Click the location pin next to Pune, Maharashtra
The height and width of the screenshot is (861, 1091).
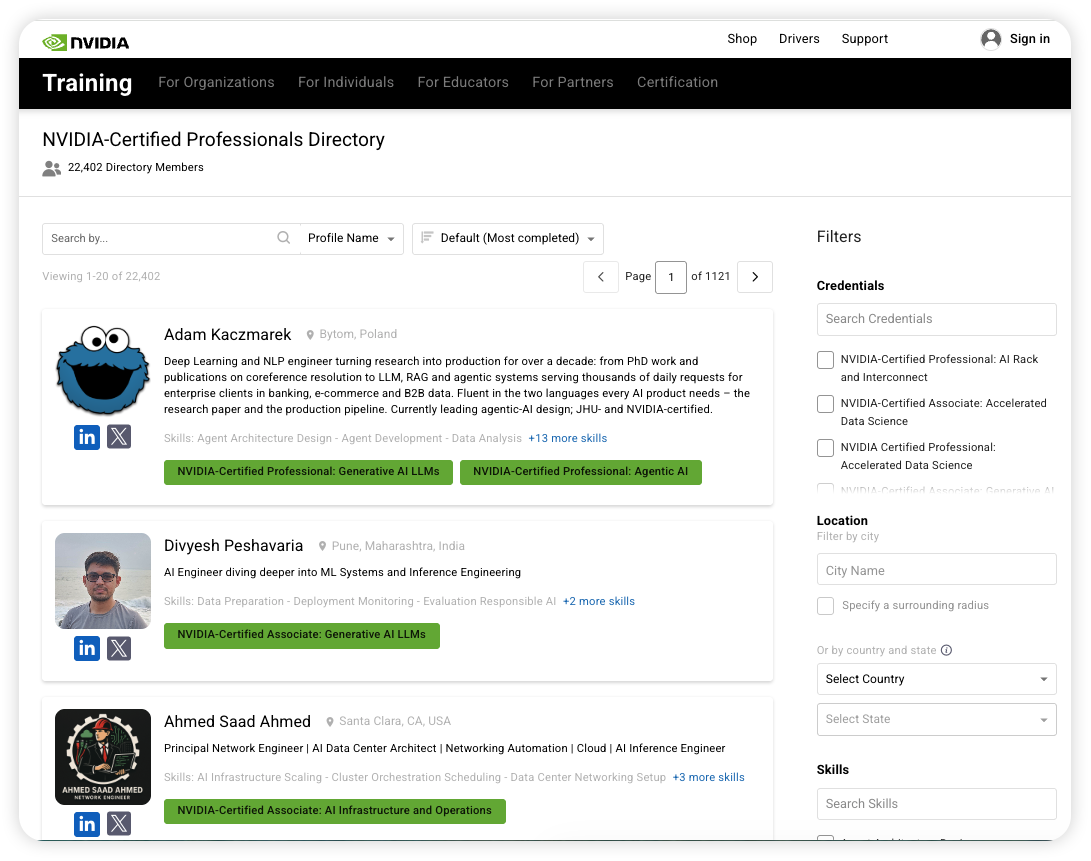322,546
